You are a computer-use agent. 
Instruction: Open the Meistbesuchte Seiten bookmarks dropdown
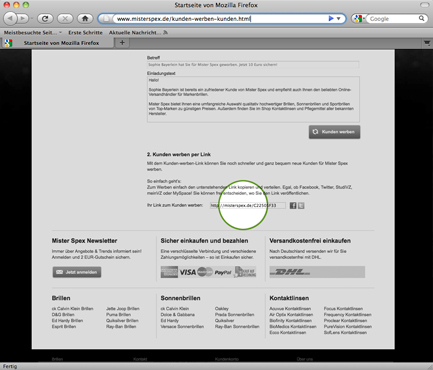(33, 32)
